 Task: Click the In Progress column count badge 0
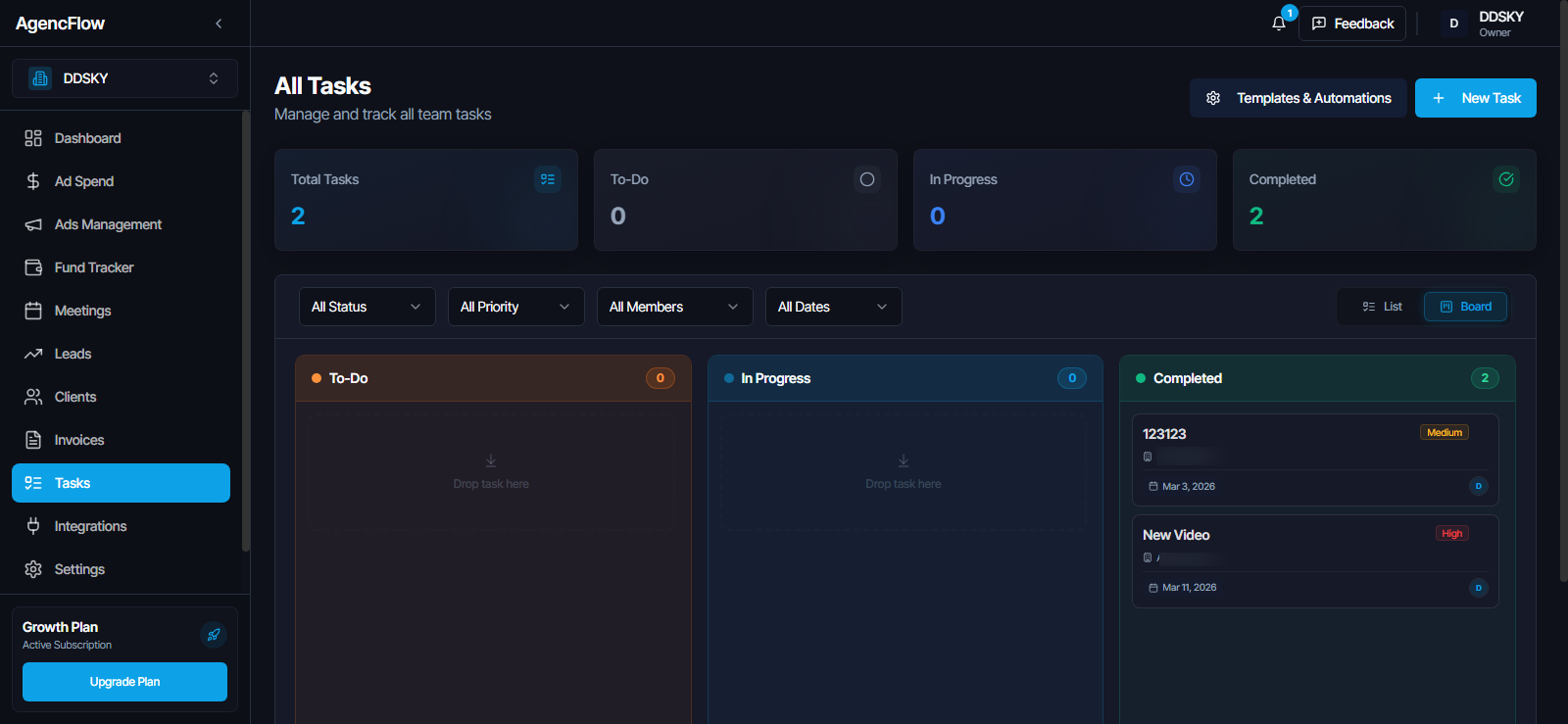(1072, 378)
